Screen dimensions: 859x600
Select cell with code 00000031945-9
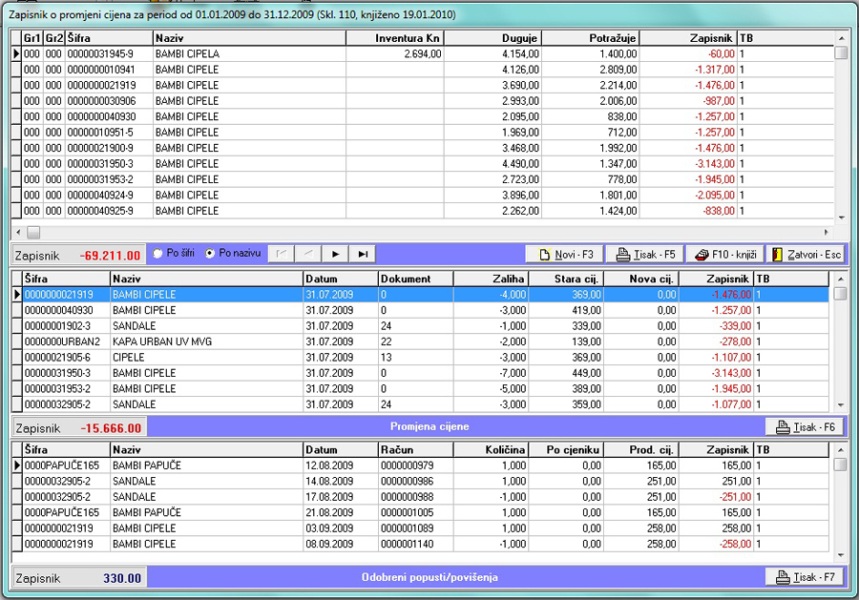tap(109, 54)
